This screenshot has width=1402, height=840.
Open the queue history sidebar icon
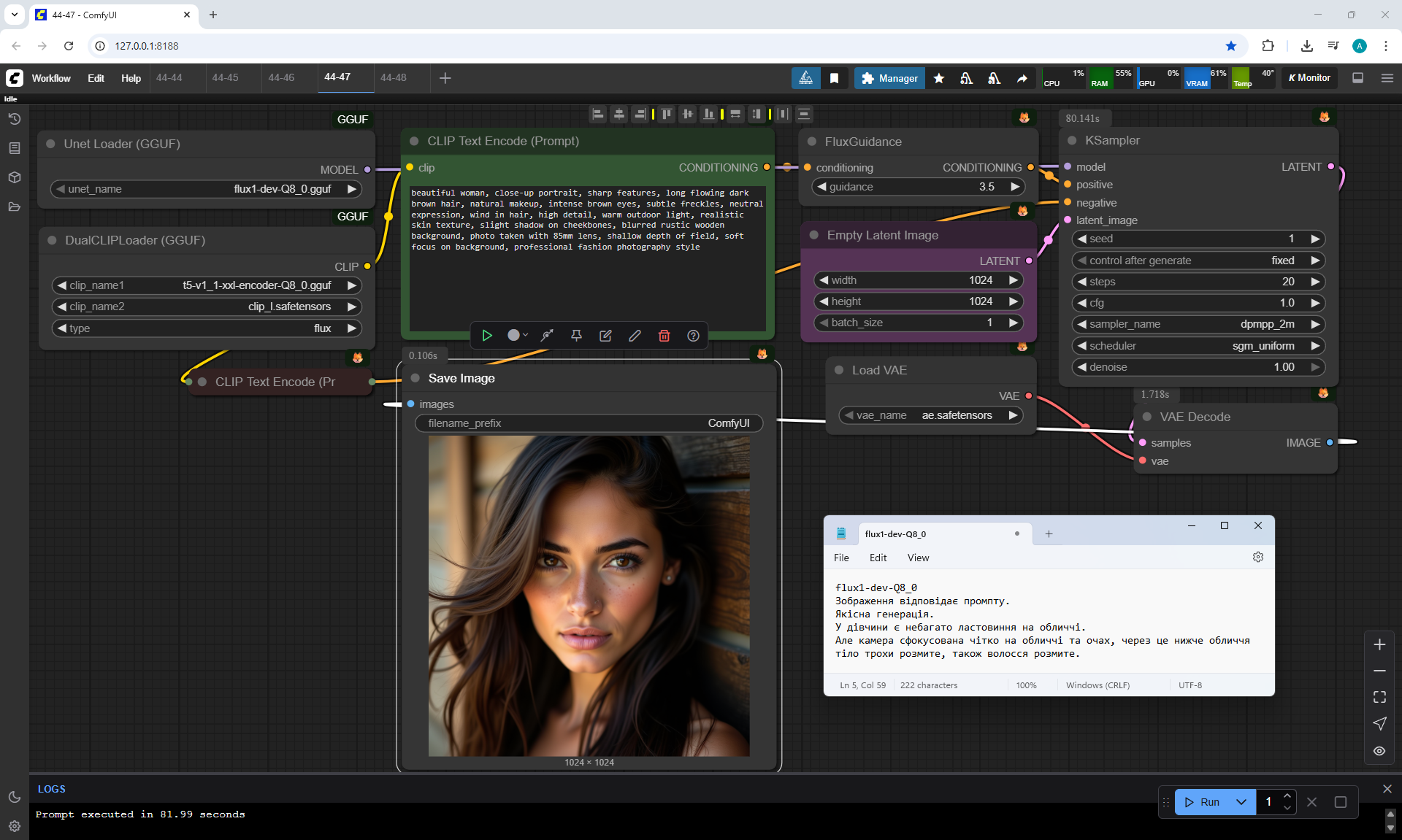click(14, 119)
